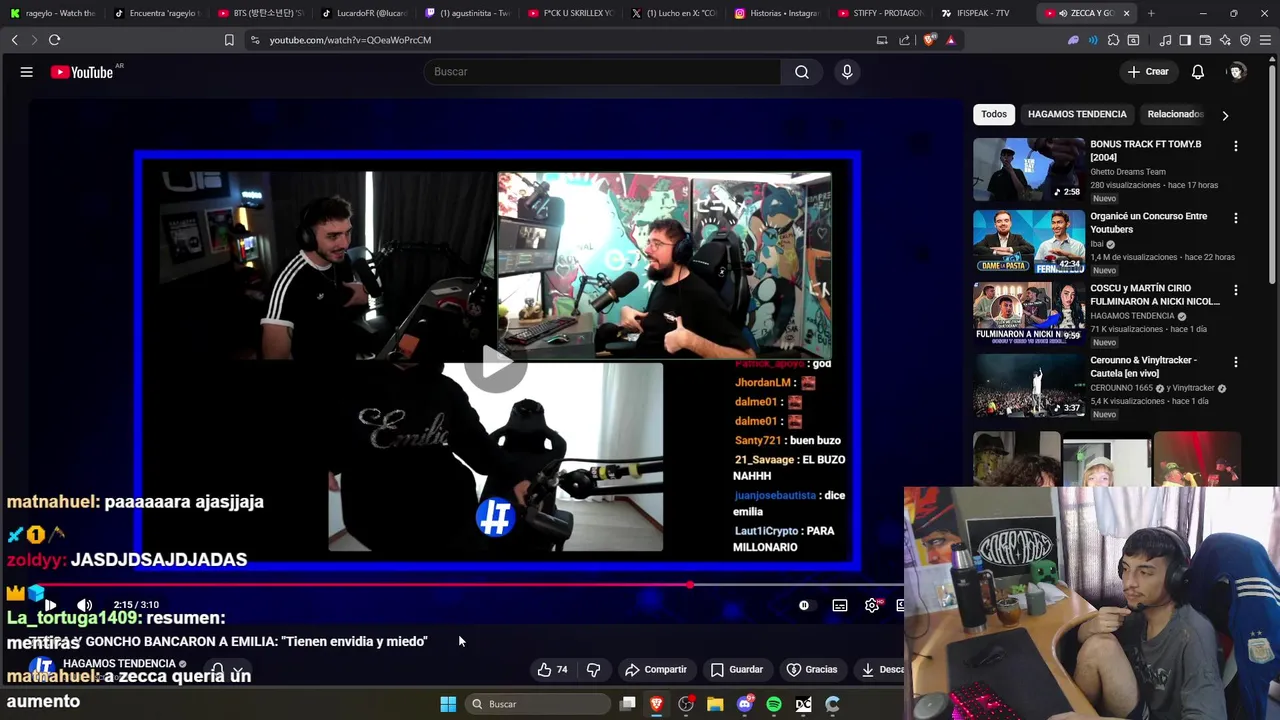Screen dimensions: 1280x720
Task: Open the YouTube guide hamburger menu
Action: click(x=27, y=72)
